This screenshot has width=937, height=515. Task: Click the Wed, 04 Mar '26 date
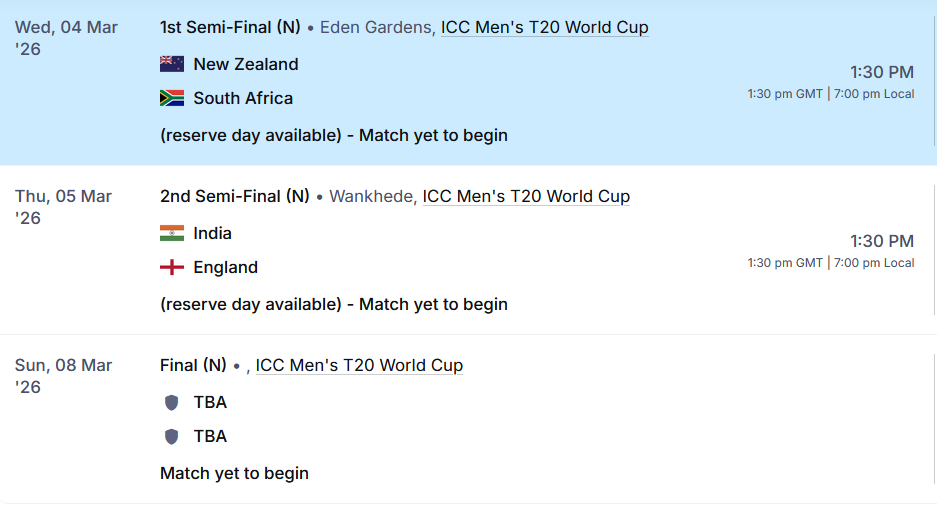tap(66, 37)
